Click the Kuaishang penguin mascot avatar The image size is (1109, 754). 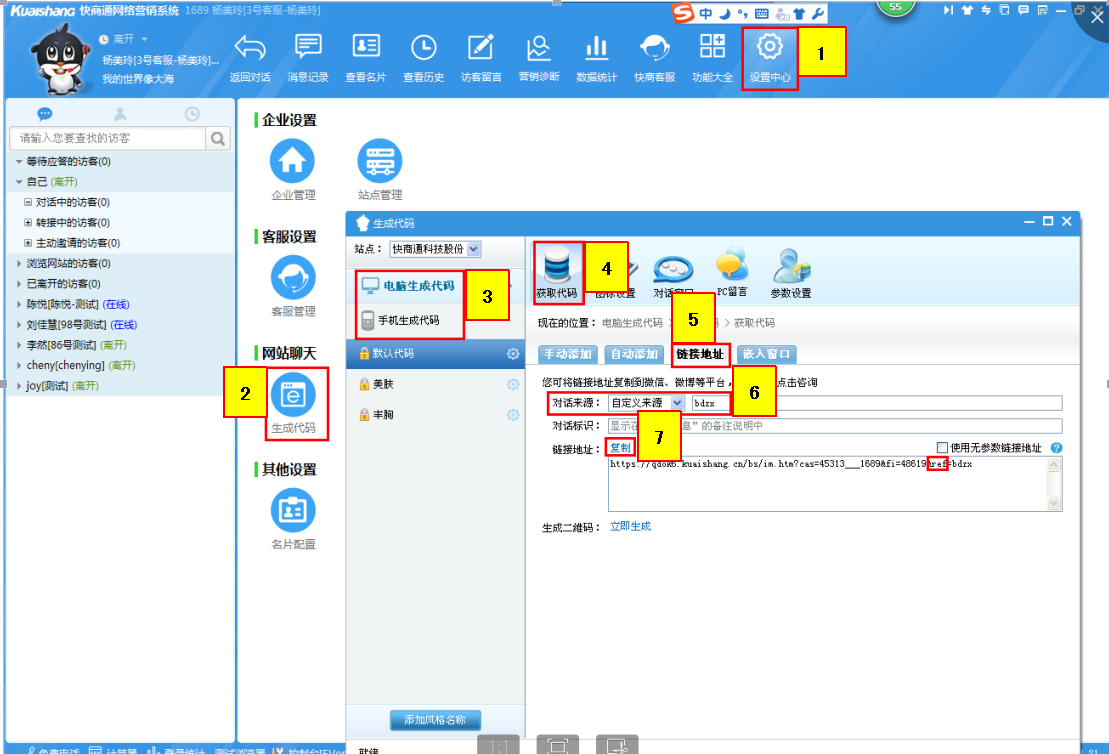61,59
